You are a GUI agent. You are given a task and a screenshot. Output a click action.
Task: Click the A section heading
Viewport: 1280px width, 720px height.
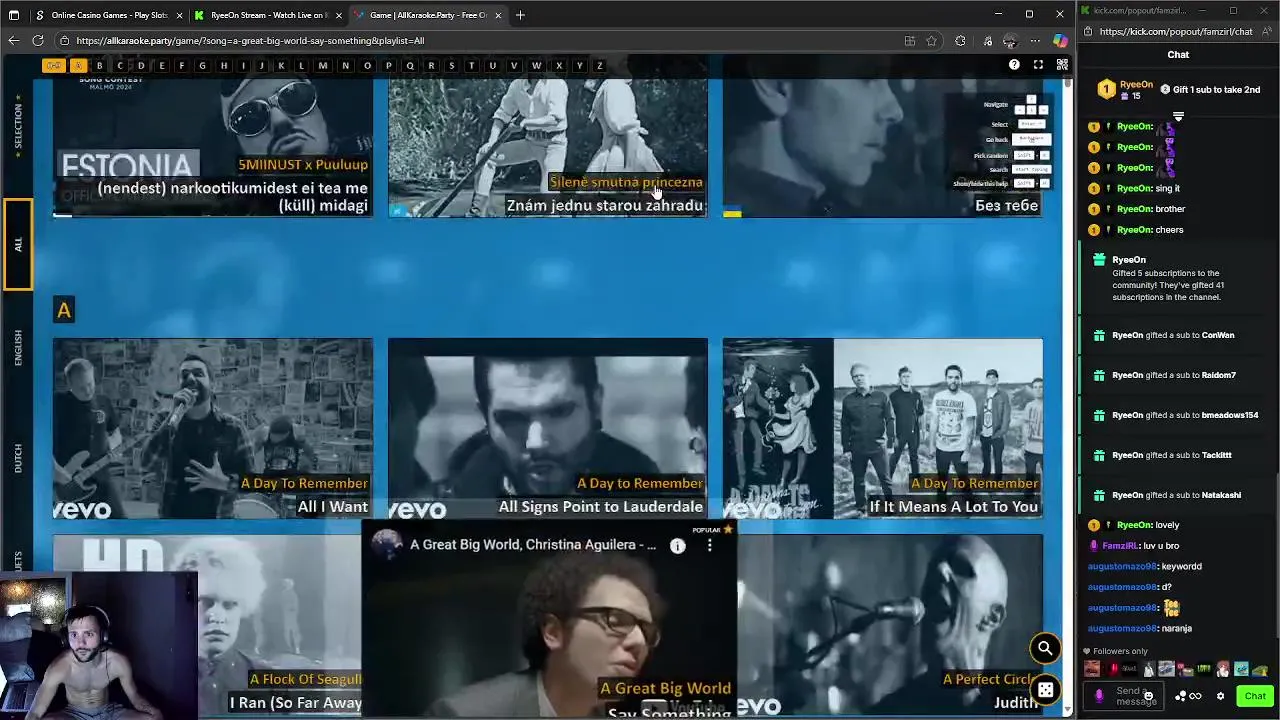tap(64, 310)
